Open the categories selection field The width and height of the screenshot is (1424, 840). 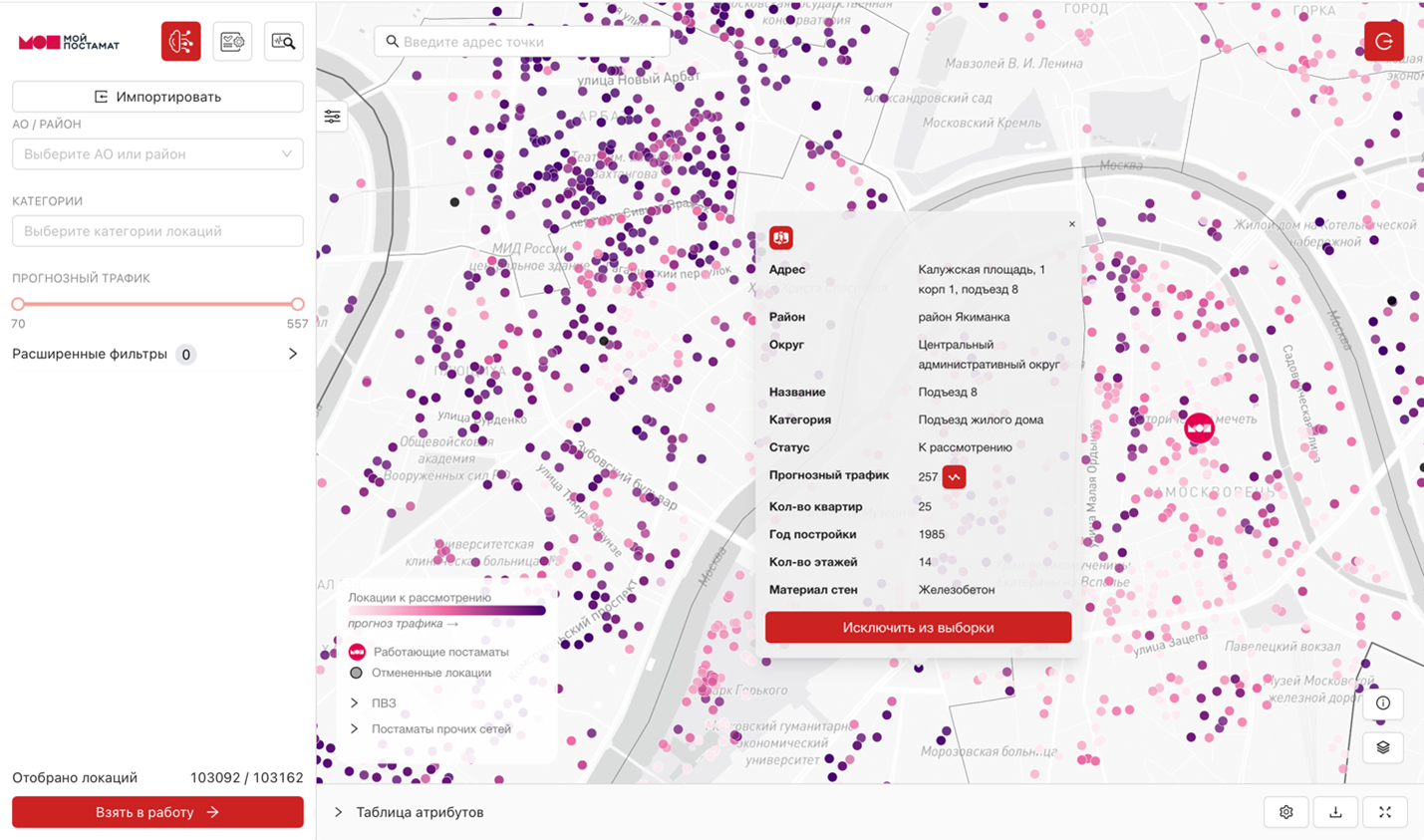[x=157, y=231]
